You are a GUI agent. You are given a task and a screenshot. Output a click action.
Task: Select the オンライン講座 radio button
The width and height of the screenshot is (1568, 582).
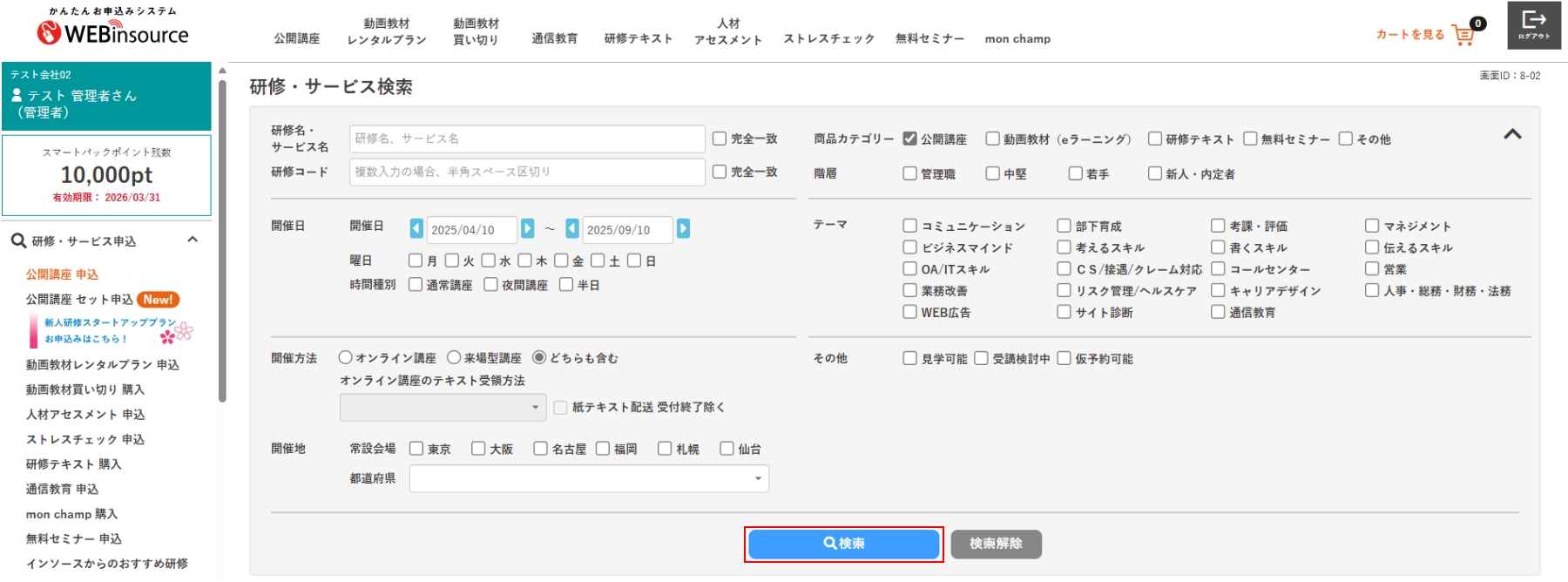pyautogui.click(x=346, y=358)
